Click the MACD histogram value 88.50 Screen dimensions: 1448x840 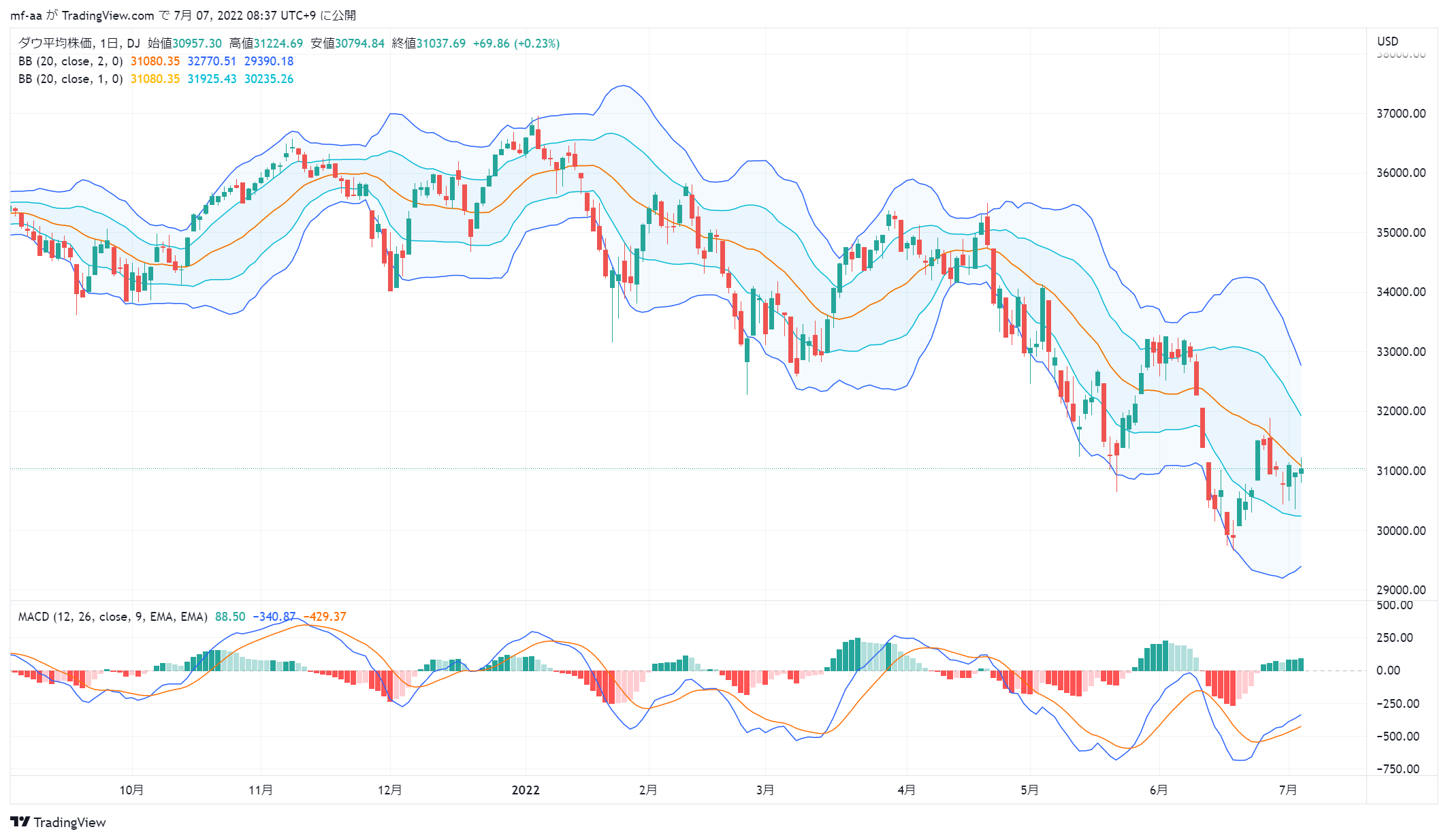[230, 617]
